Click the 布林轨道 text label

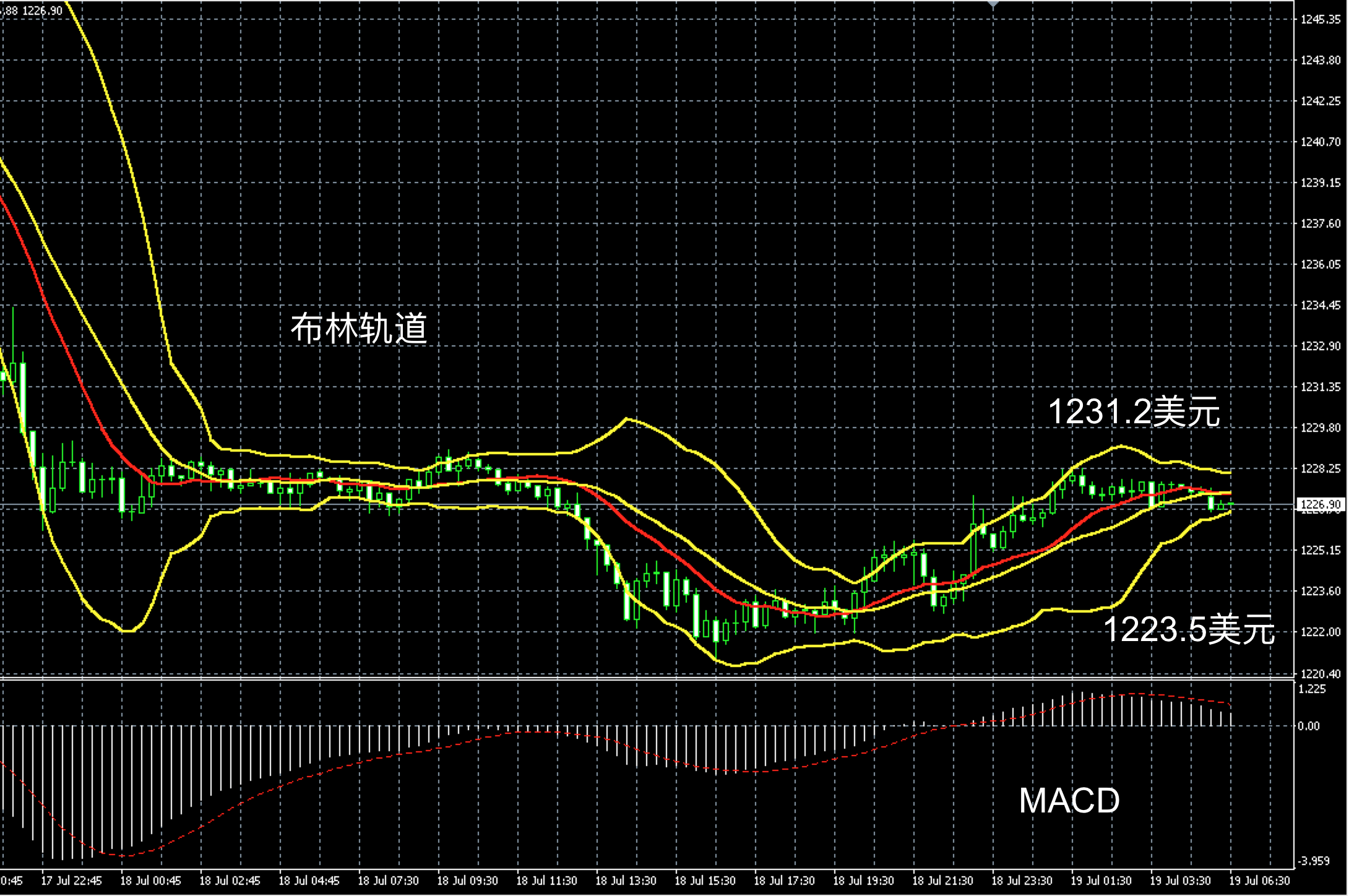359,329
